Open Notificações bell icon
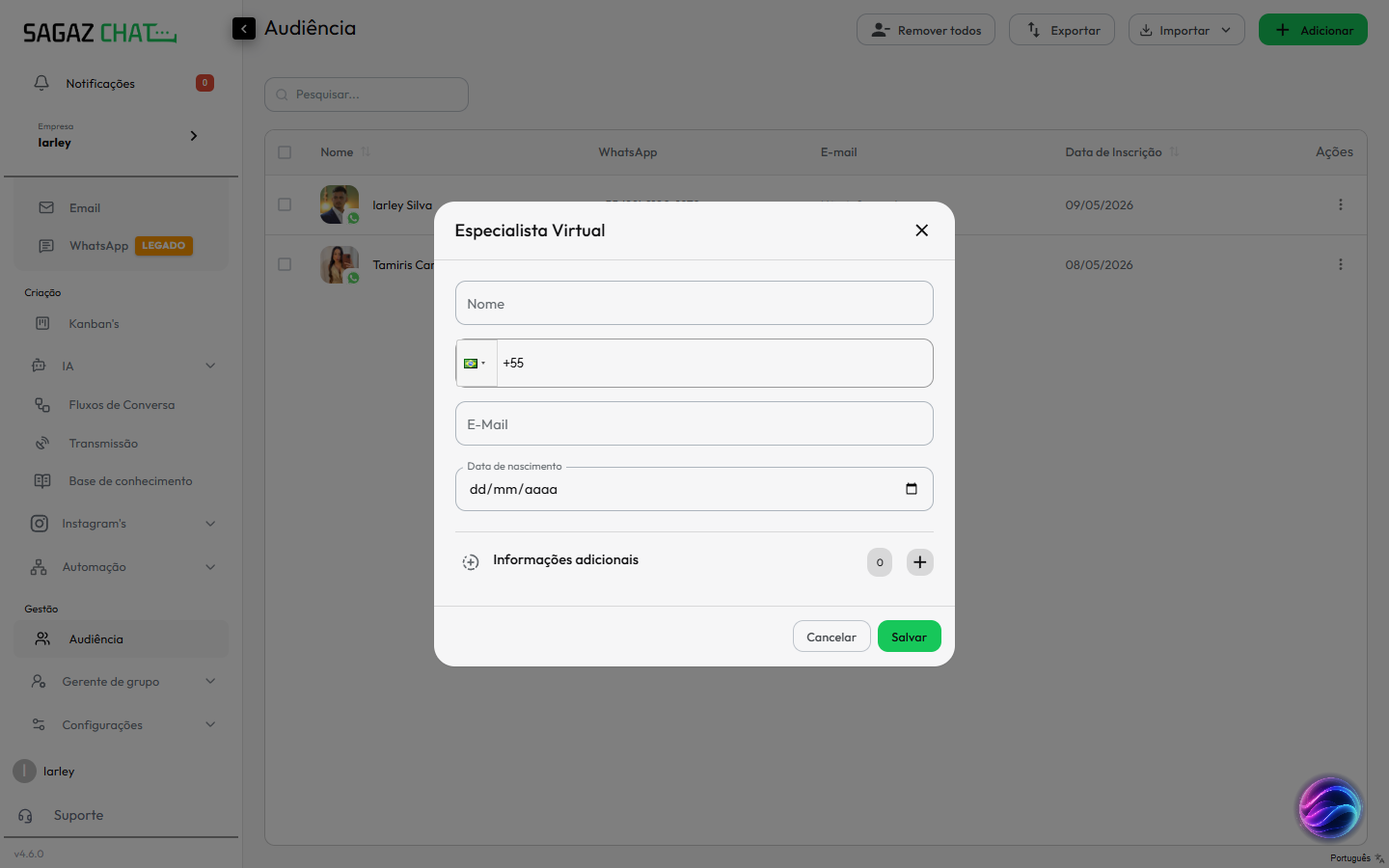This screenshot has width=1389, height=868. click(x=41, y=83)
